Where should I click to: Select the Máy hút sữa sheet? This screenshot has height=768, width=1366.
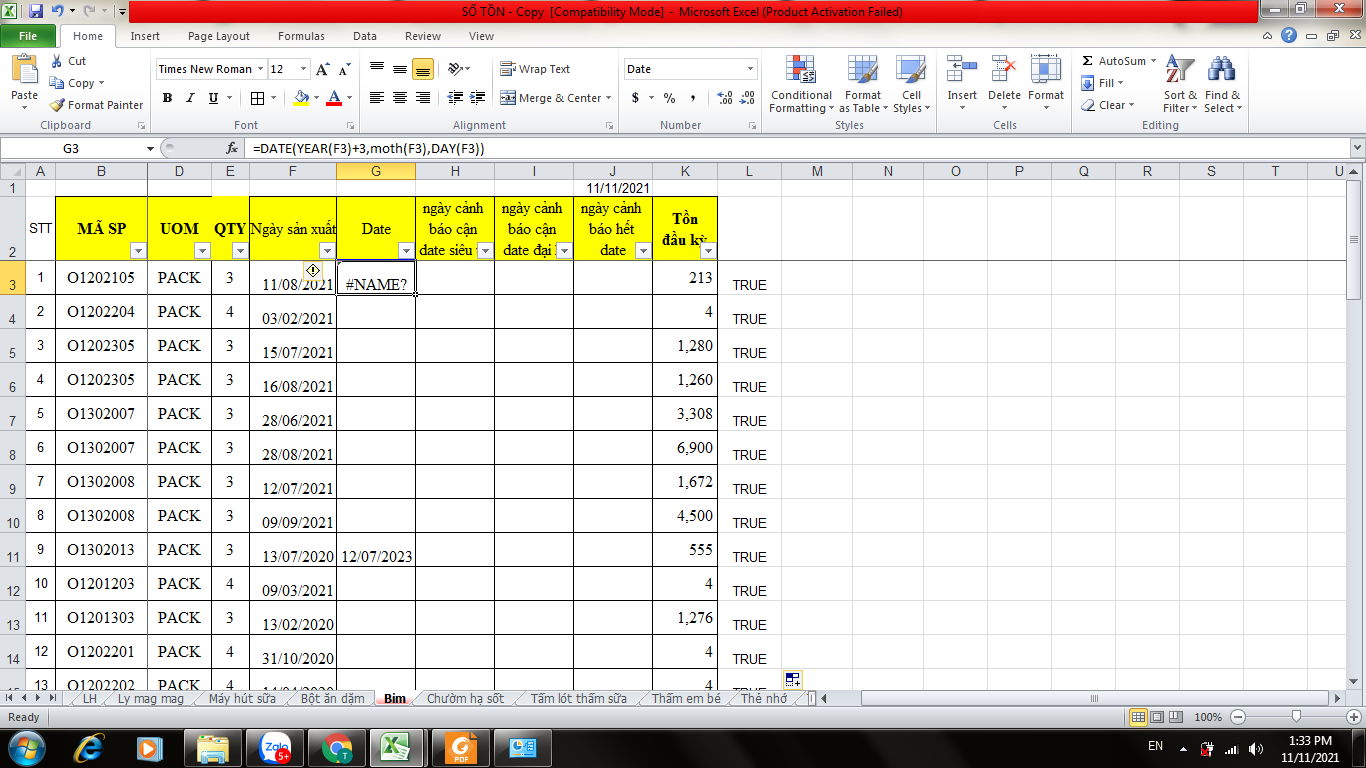242,699
